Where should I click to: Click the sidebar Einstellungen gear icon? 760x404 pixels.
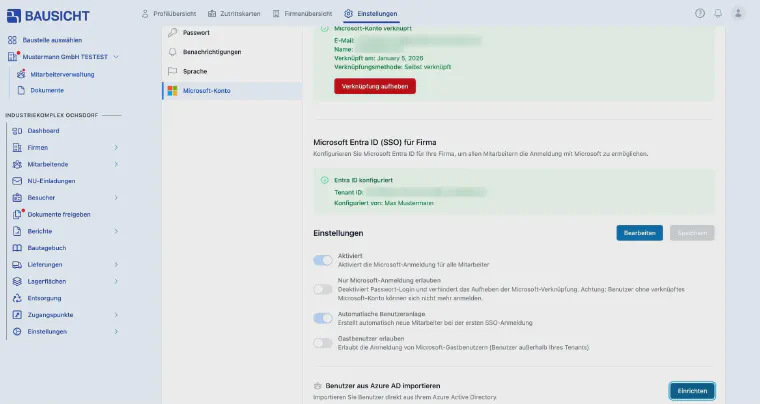click(17, 331)
